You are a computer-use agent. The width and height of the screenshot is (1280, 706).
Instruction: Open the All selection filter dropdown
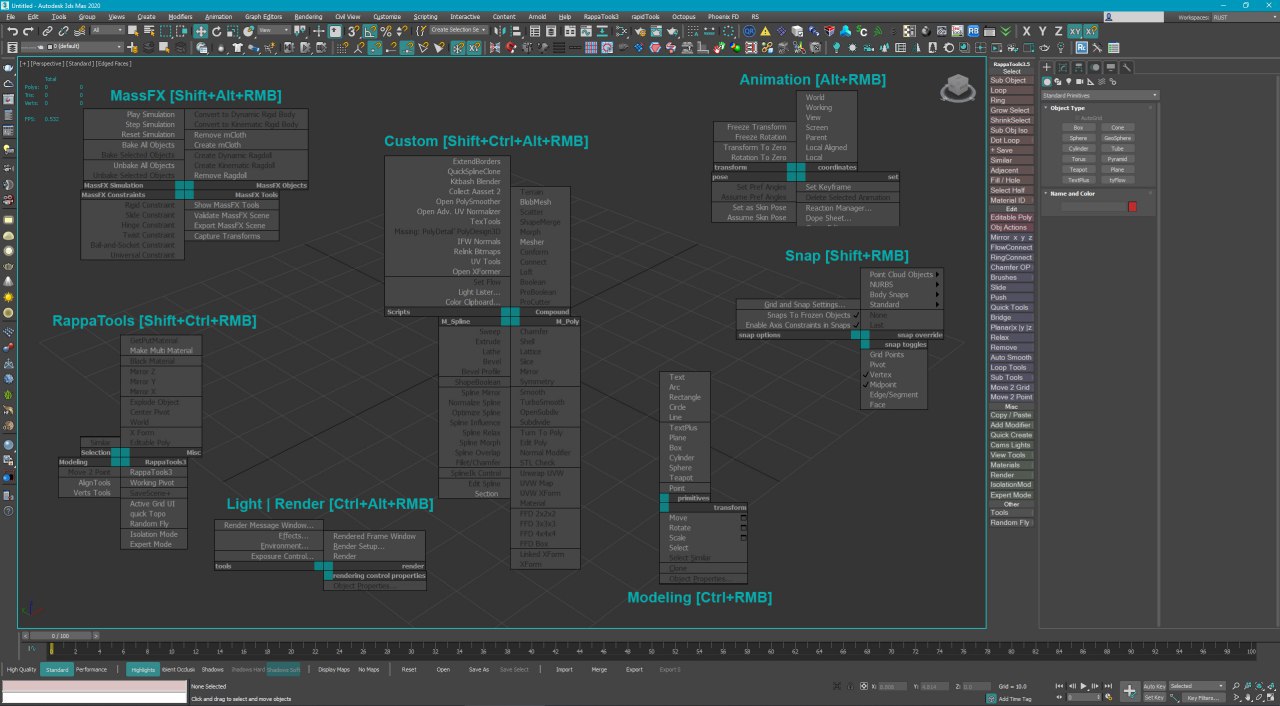coord(107,30)
